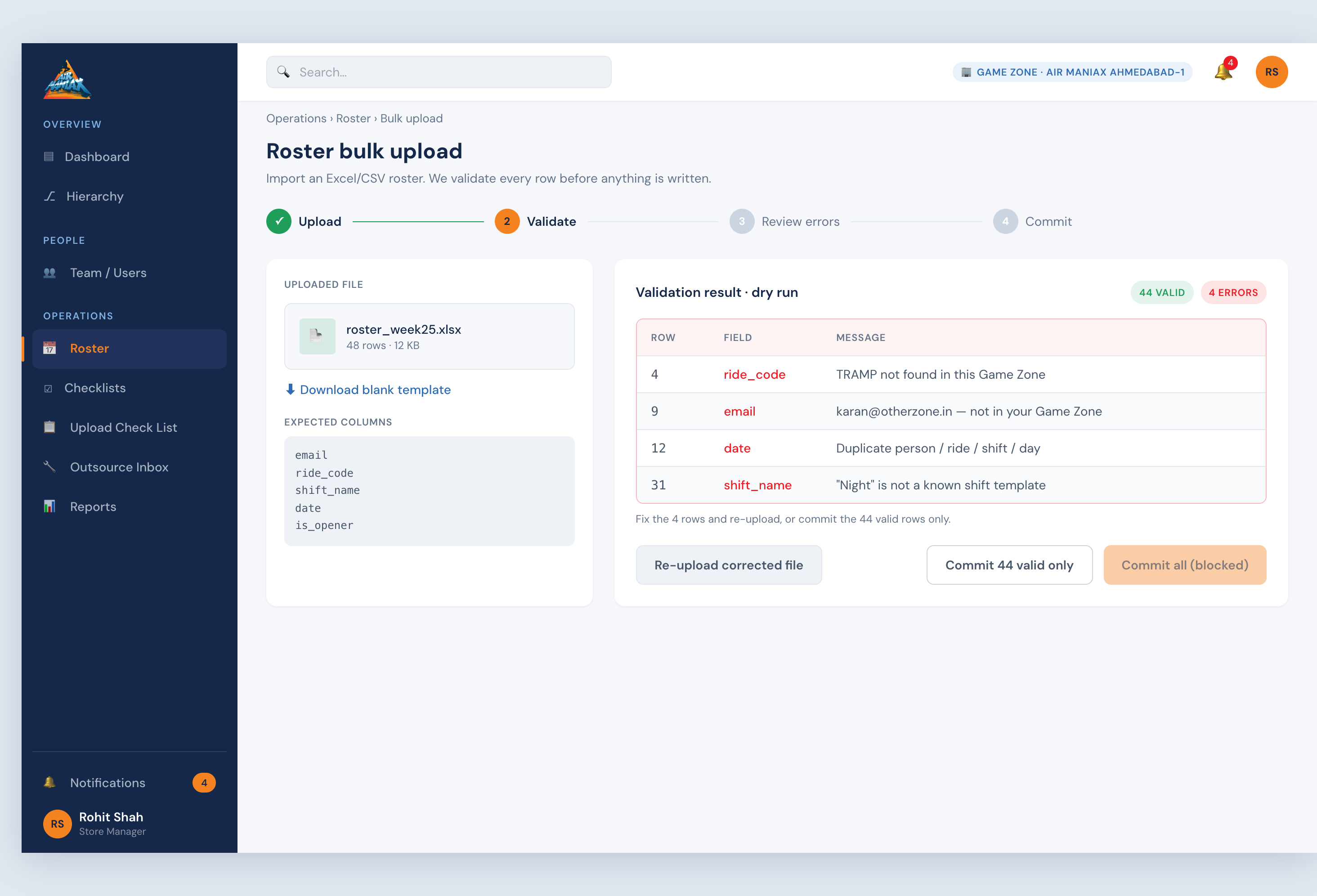Click shift_name in expected columns list
1317x896 pixels.
click(327, 490)
